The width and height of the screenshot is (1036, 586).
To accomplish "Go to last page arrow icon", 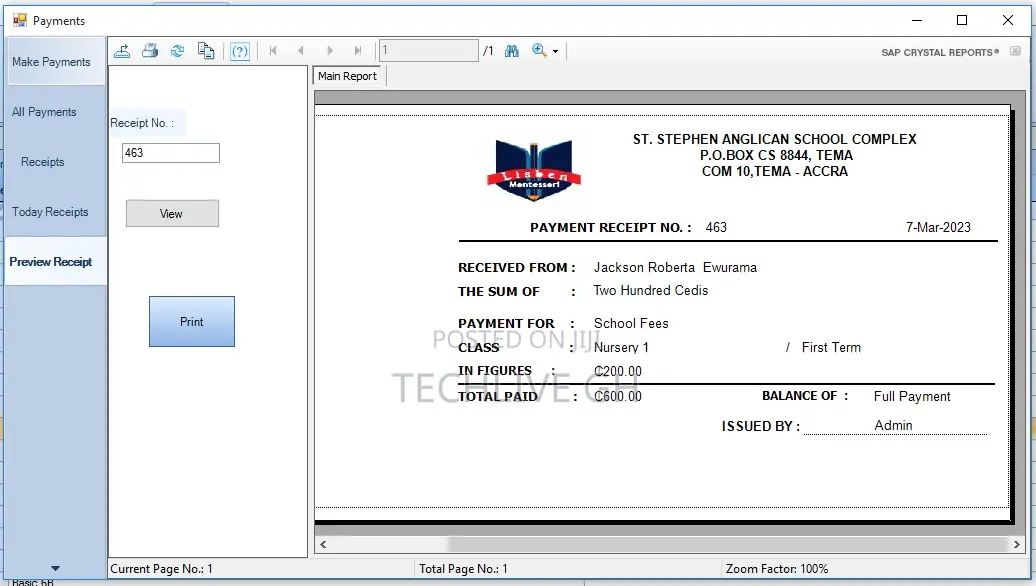I will pos(357,51).
